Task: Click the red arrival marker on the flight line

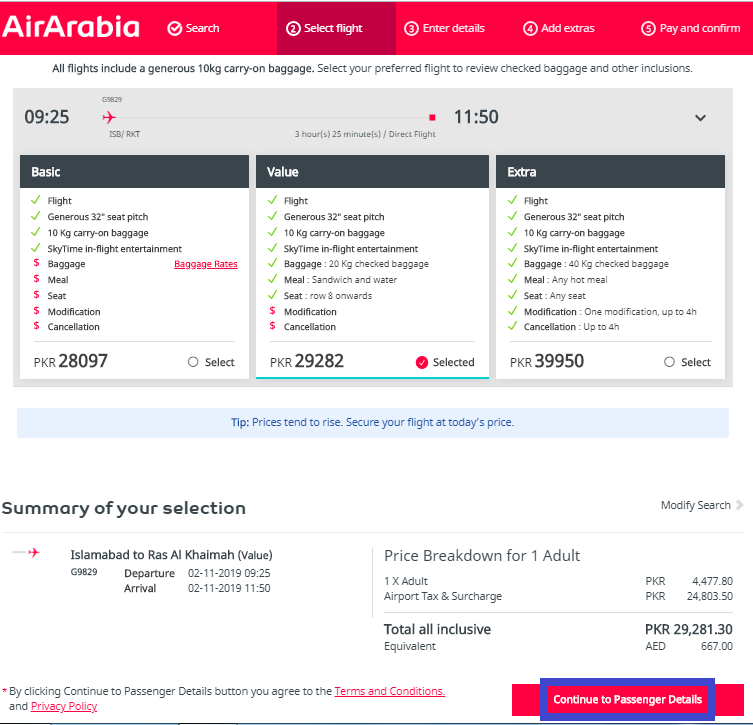Action: tap(432, 117)
